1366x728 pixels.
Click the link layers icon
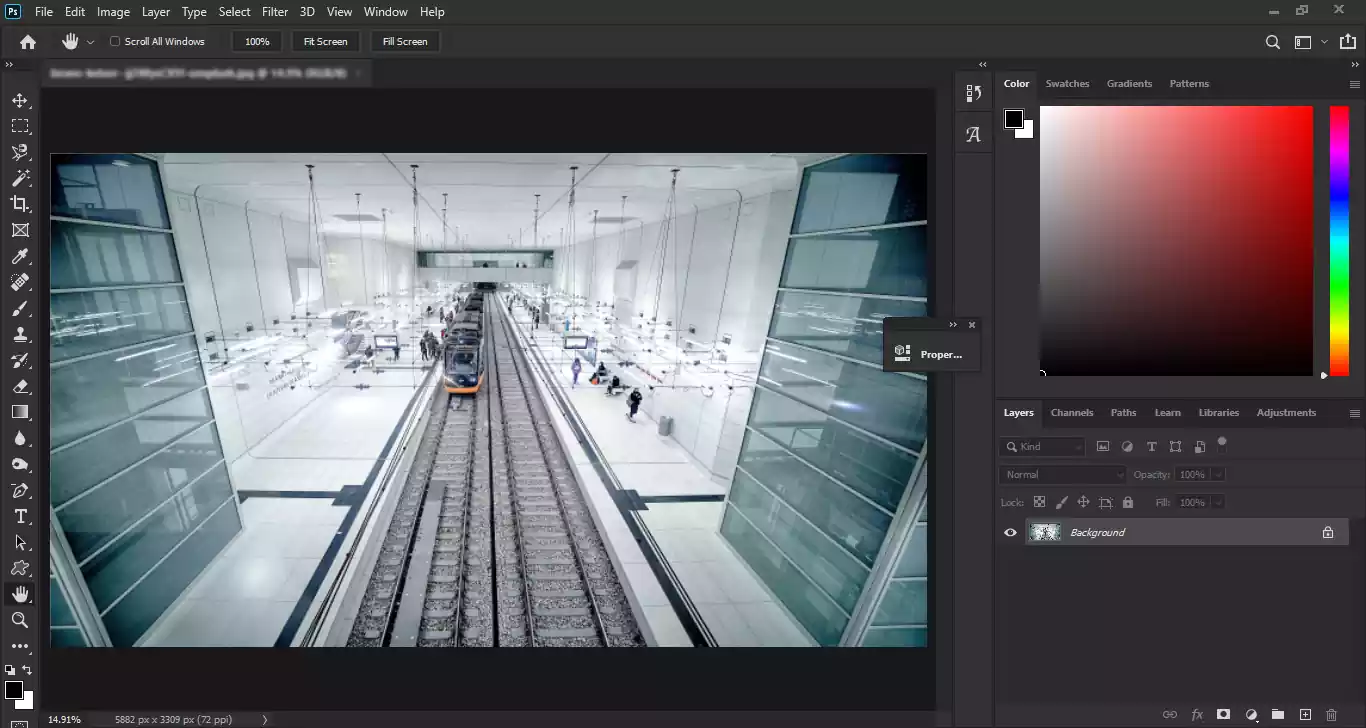point(1169,714)
